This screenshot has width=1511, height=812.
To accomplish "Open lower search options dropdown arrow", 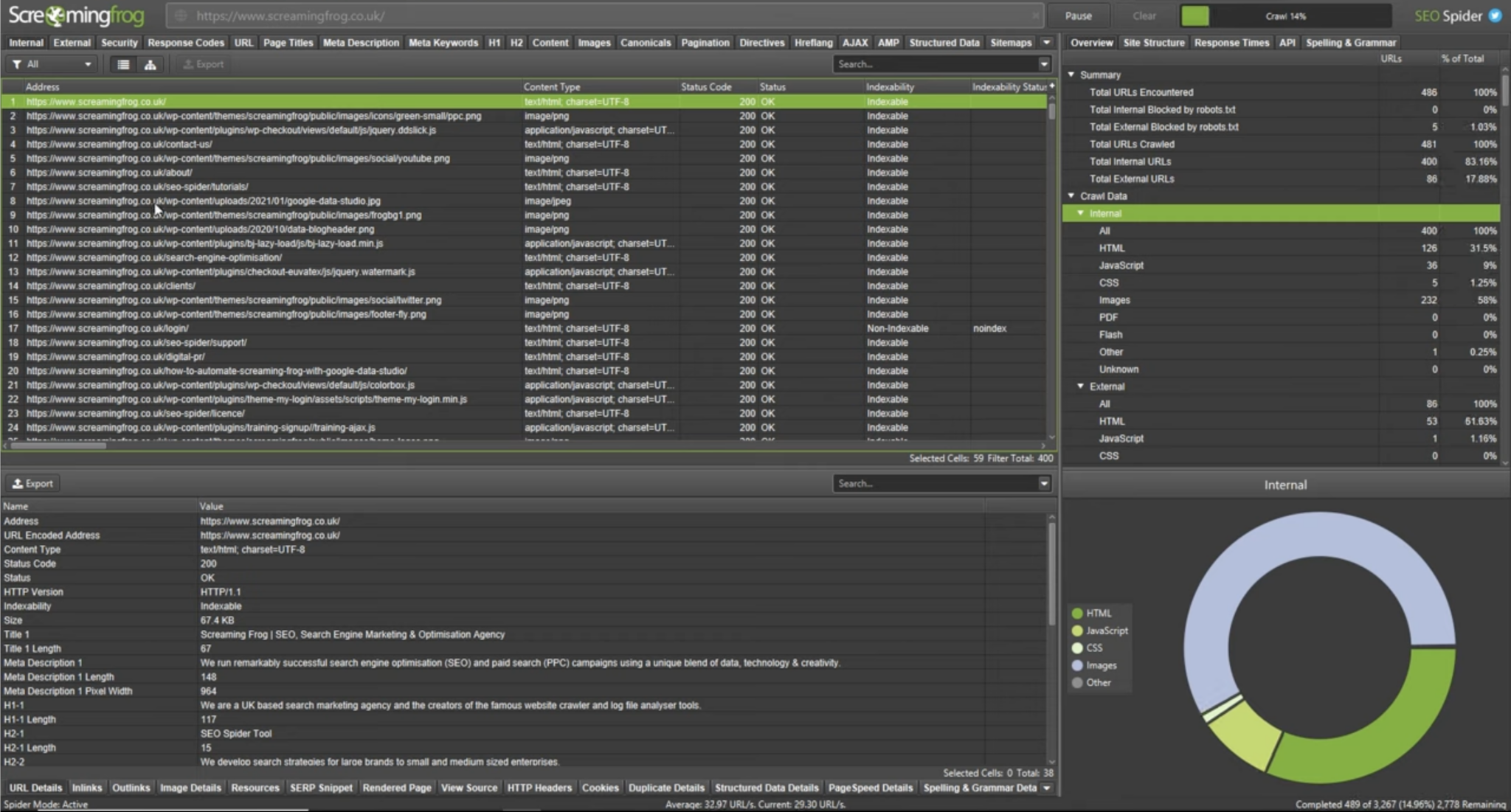I will point(1044,484).
